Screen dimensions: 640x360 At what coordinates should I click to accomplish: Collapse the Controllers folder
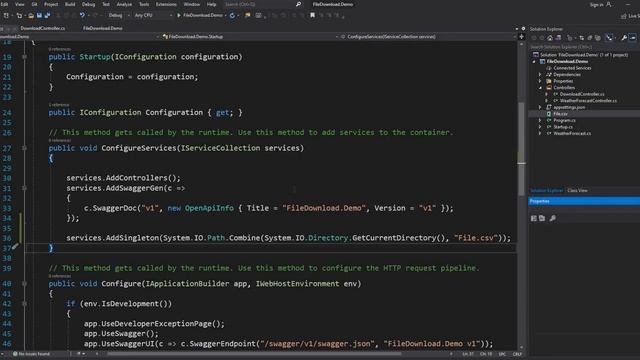click(540, 88)
